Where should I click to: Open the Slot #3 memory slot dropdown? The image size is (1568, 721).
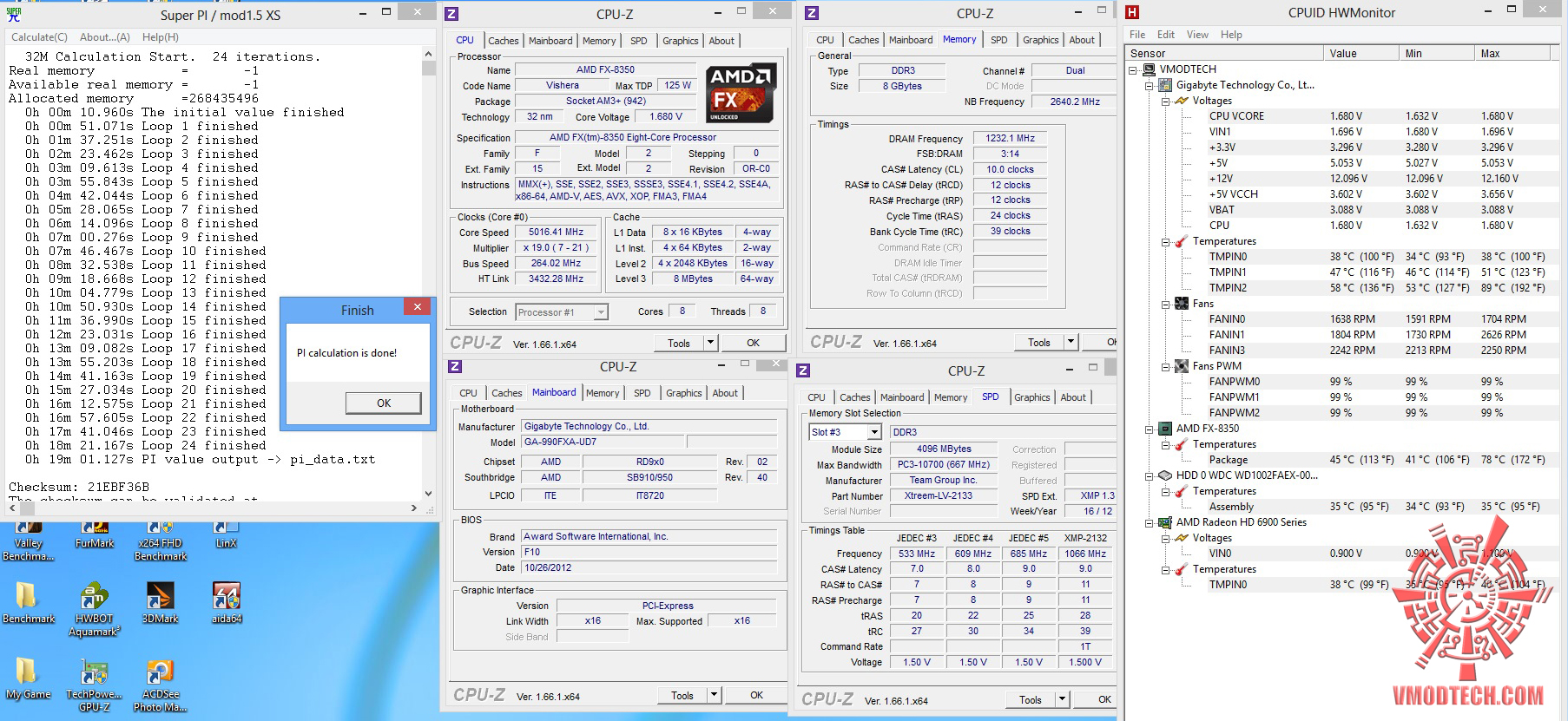click(x=874, y=432)
